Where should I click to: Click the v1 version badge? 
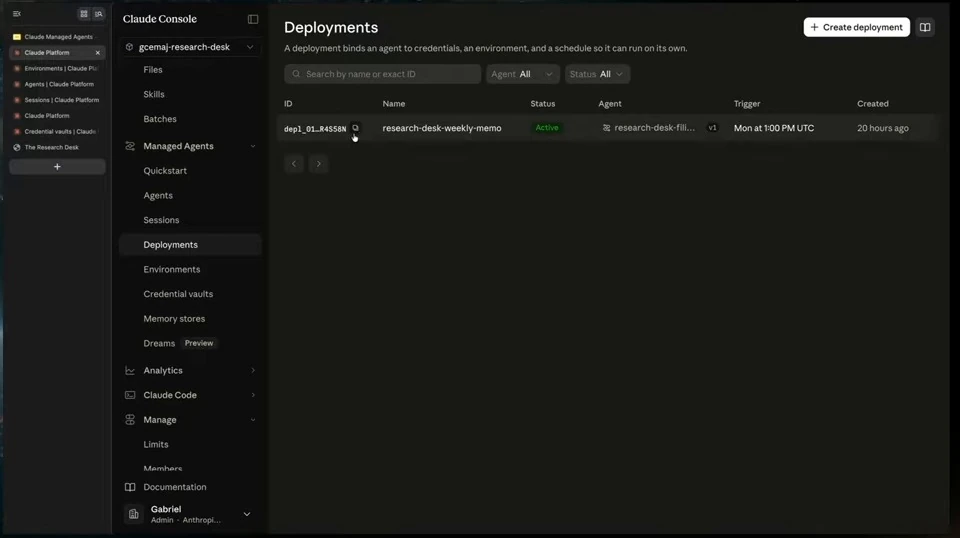coord(712,128)
